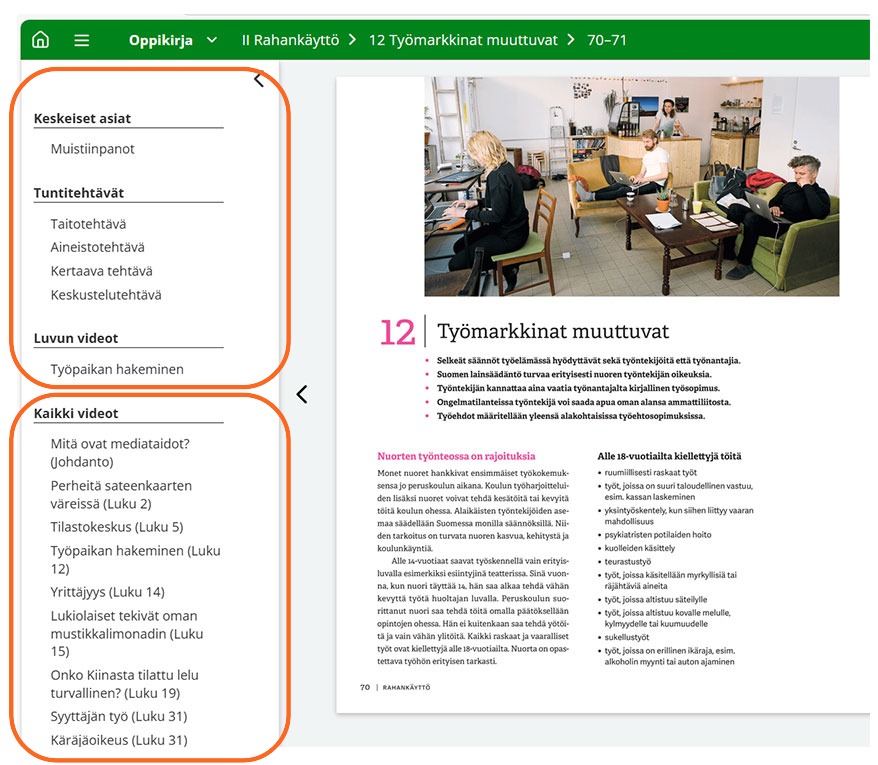Image resolution: width=878 pixels, height=765 pixels.
Task: Open the Työpaikan hakeminen (Luku 12) video
Action: (136, 559)
